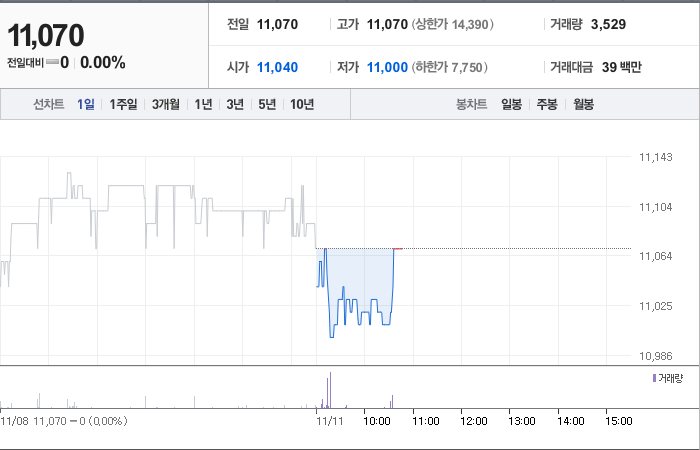Click the 하한가 7,750 text
Viewport: 700px width, 450px height.
coord(449,67)
